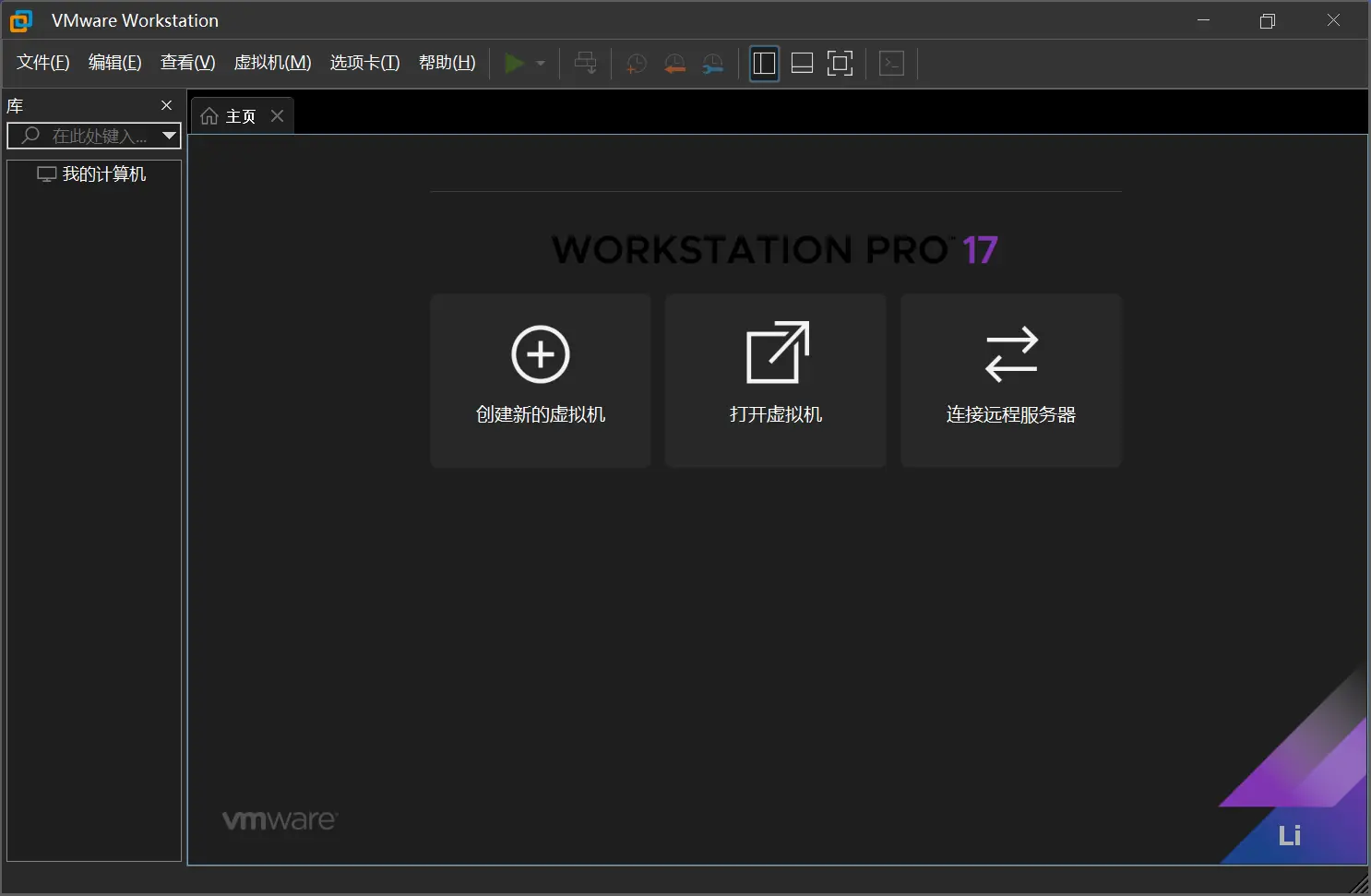Click the revert to snapshot icon
Screen dimensions: 1371x896
click(674, 64)
